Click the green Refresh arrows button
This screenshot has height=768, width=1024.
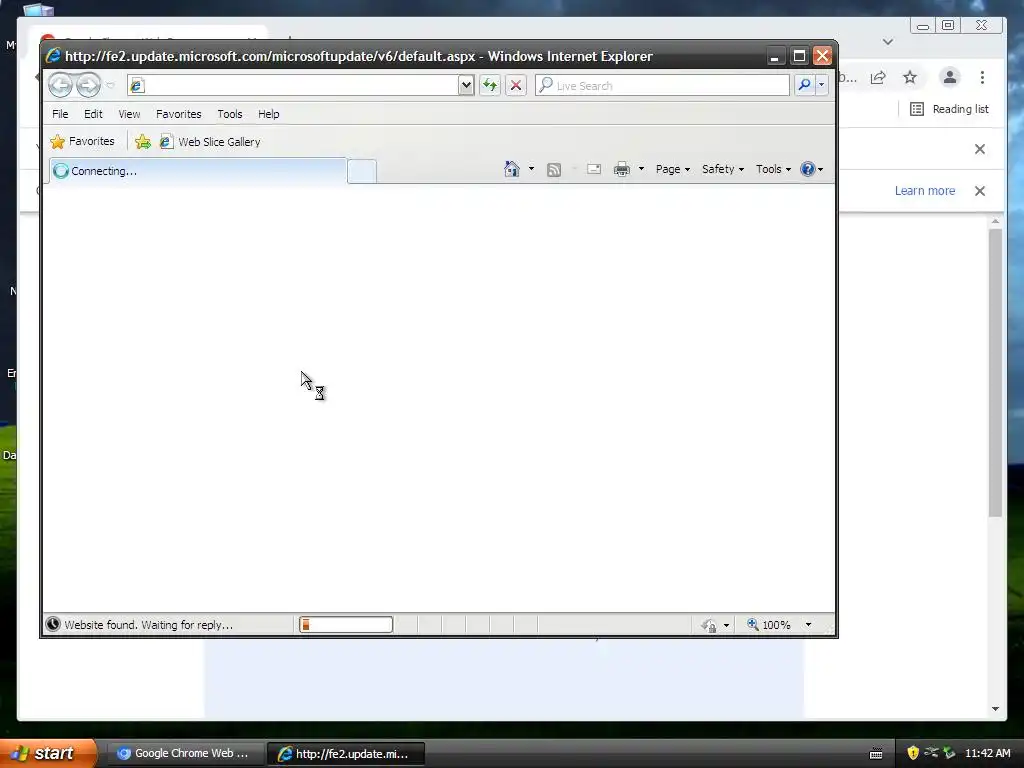tap(490, 85)
